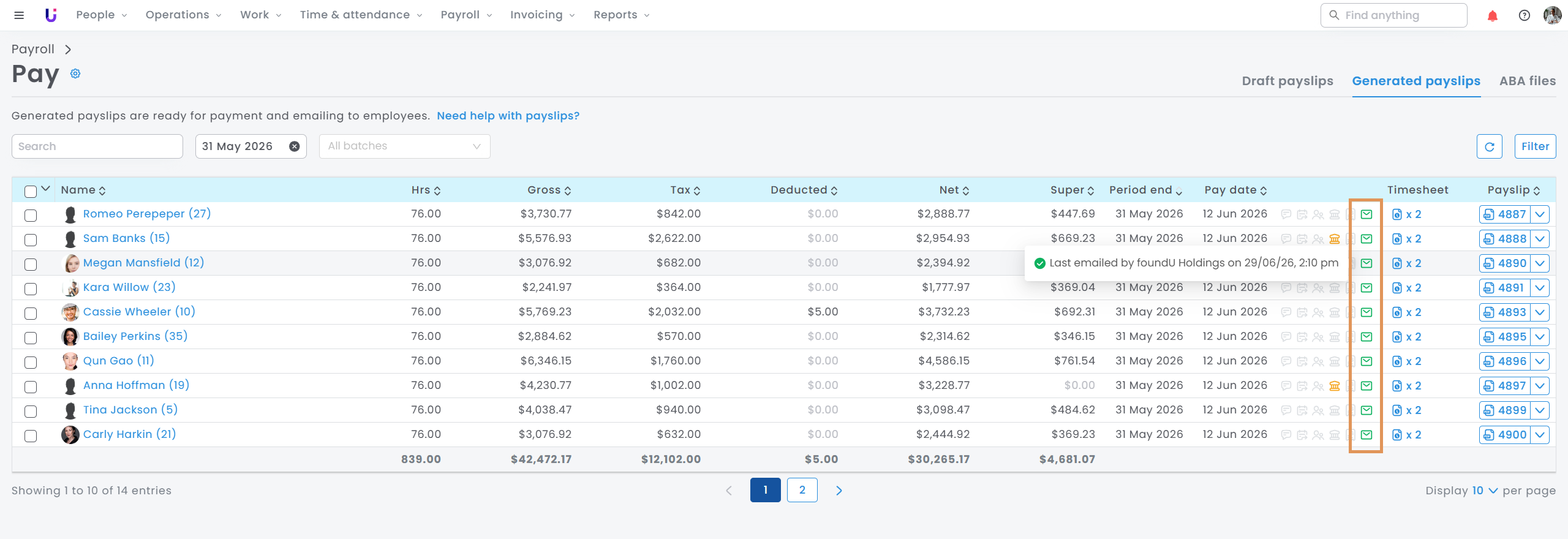The width and height of the screenshot is (1568, 539).
Task: Click email icon for Romeo Perepeper's payslip
Action: coord(1366,214)
